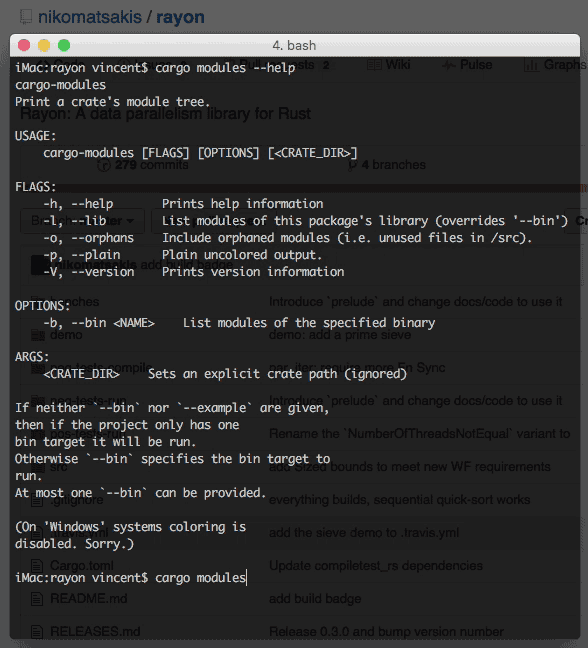Click 'Sets an explicit crate path (ignored)' text
This screenshot has height=648, width=588.
[277, 374]
